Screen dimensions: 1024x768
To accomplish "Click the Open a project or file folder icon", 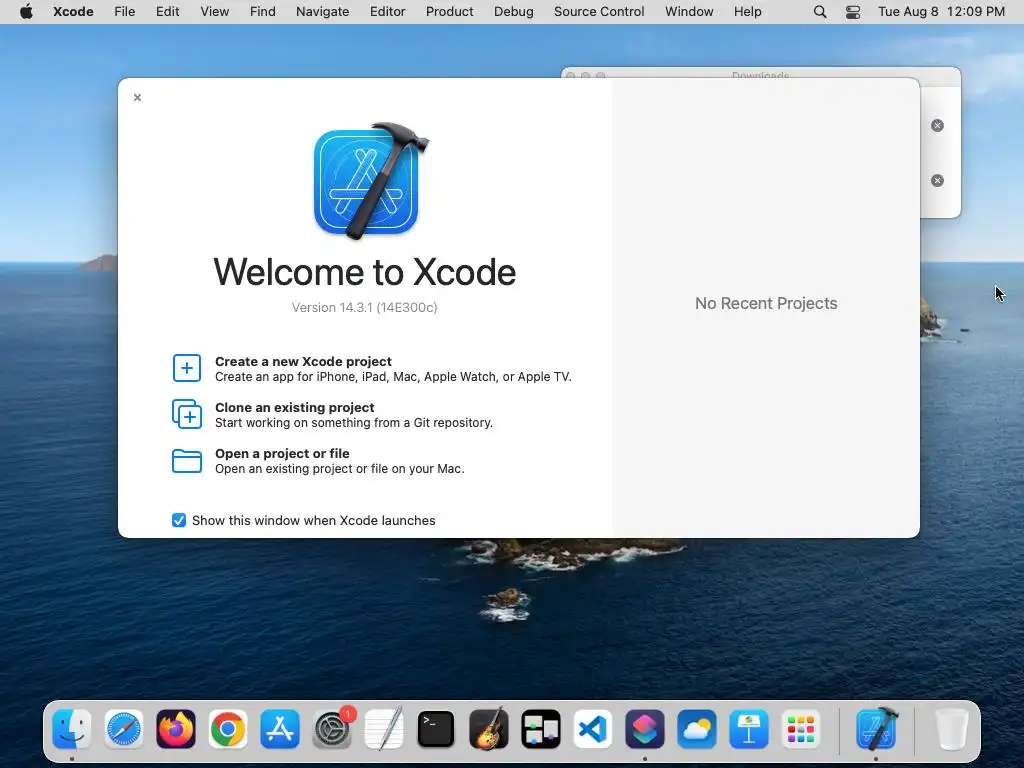I will (187, 460).
